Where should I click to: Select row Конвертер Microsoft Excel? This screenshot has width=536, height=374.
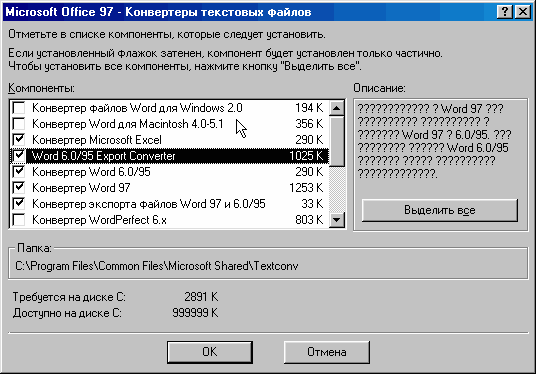coord(170,139)
